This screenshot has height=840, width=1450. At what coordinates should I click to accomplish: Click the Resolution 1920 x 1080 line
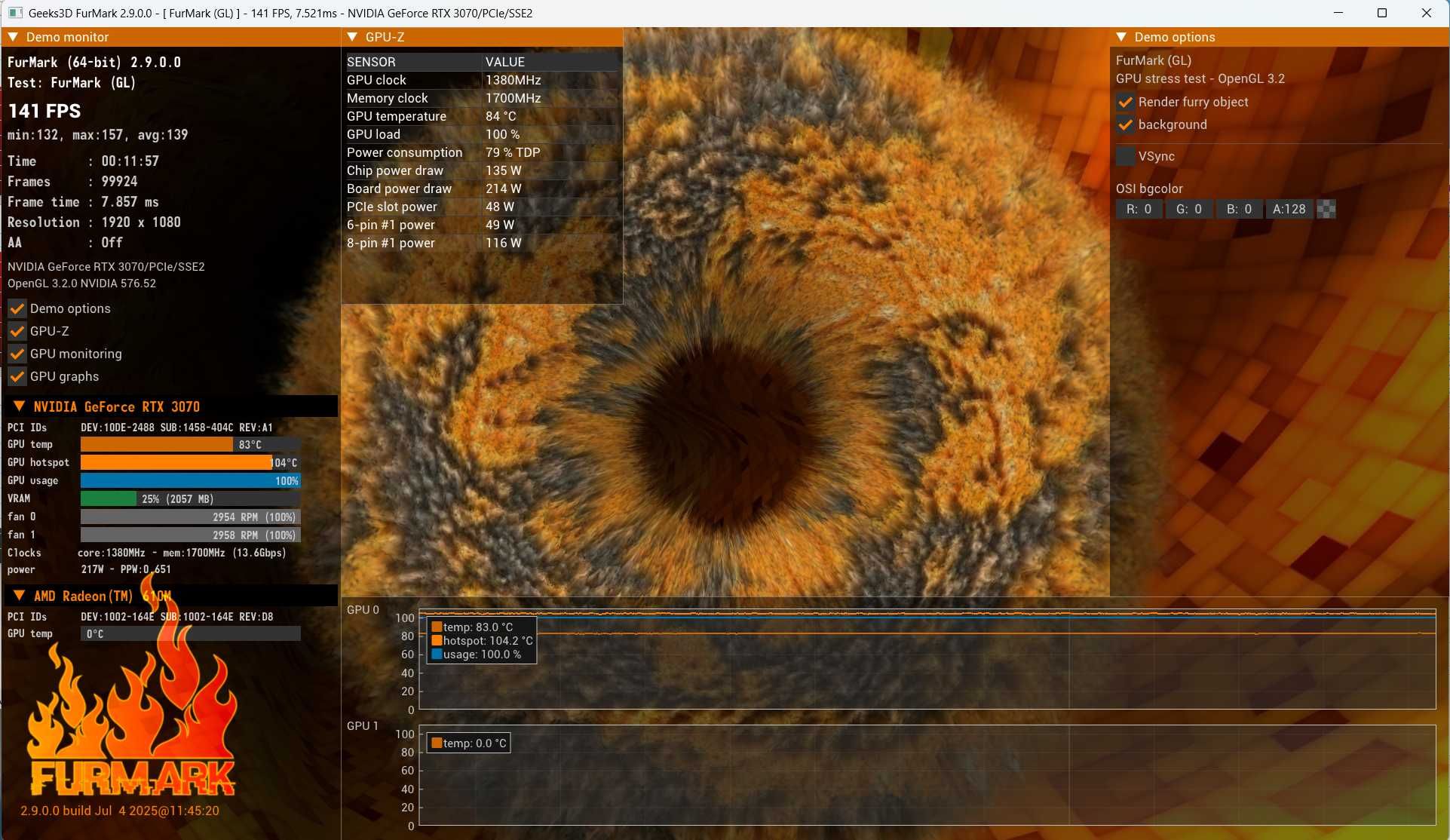point(94,222)
